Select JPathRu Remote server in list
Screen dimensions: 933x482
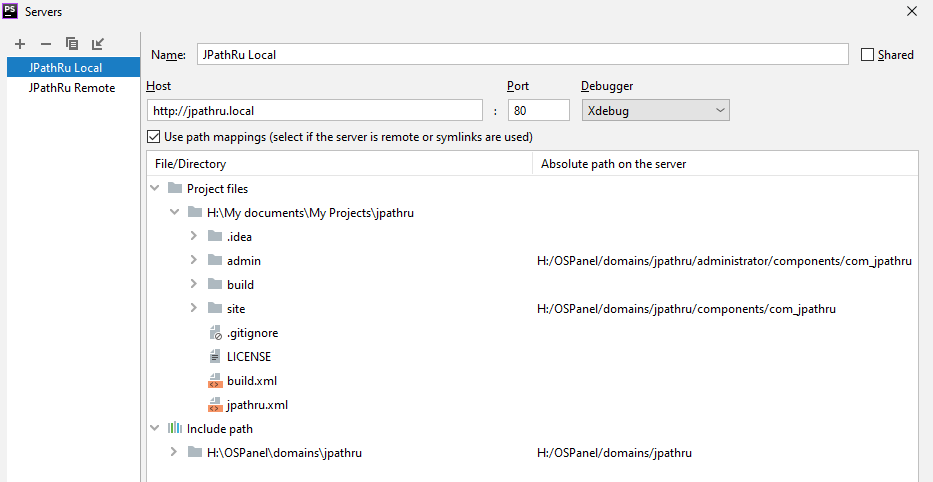(x=73, y=88)
